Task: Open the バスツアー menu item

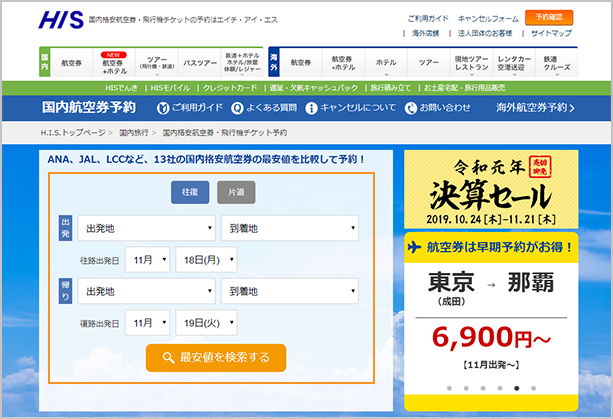Action: pos(199,62)
